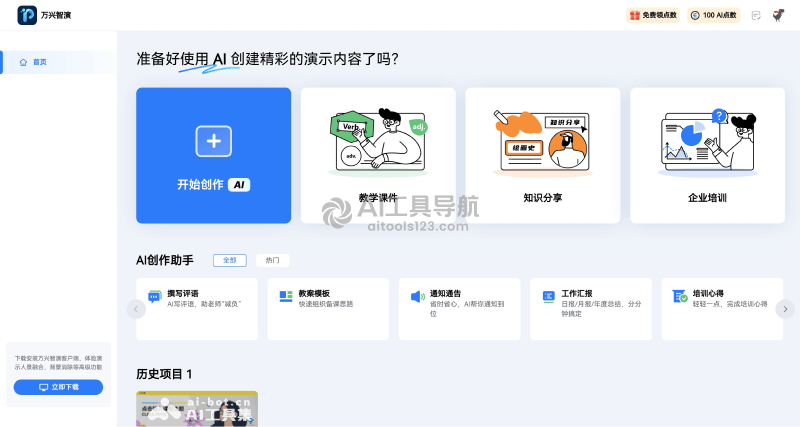Open the 知识分享 template card
The height and width of the screenshot is (427, 800).
[x=543, y=156]
